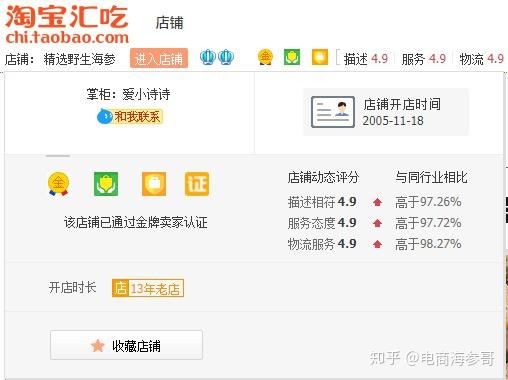Click the green consumer protection icon in header bar
The image size is (508, 380).
click(292, 57)
